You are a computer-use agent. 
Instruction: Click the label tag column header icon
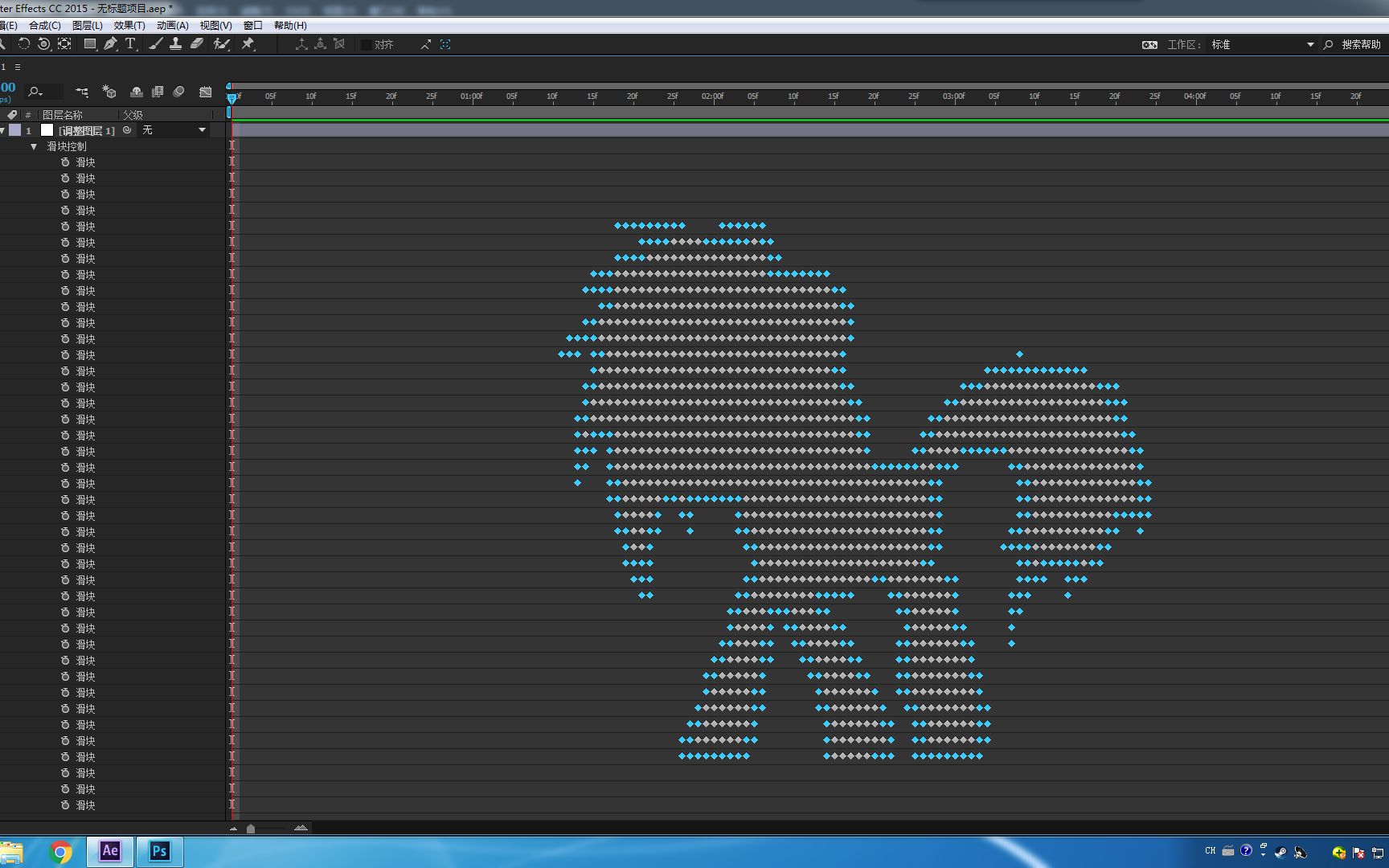12,115
